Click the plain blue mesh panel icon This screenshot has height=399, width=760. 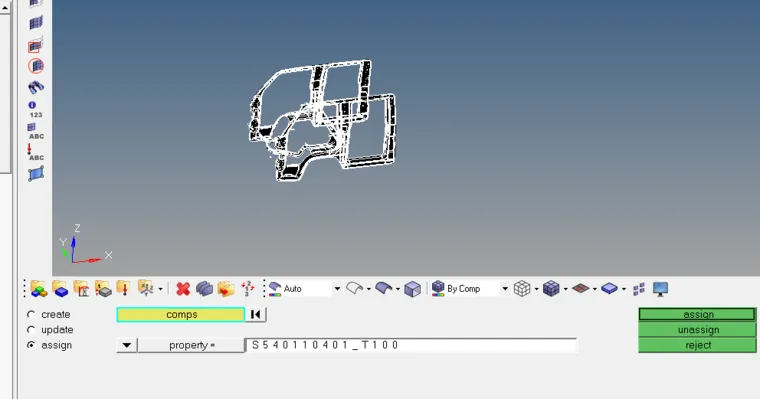(36, 23)
